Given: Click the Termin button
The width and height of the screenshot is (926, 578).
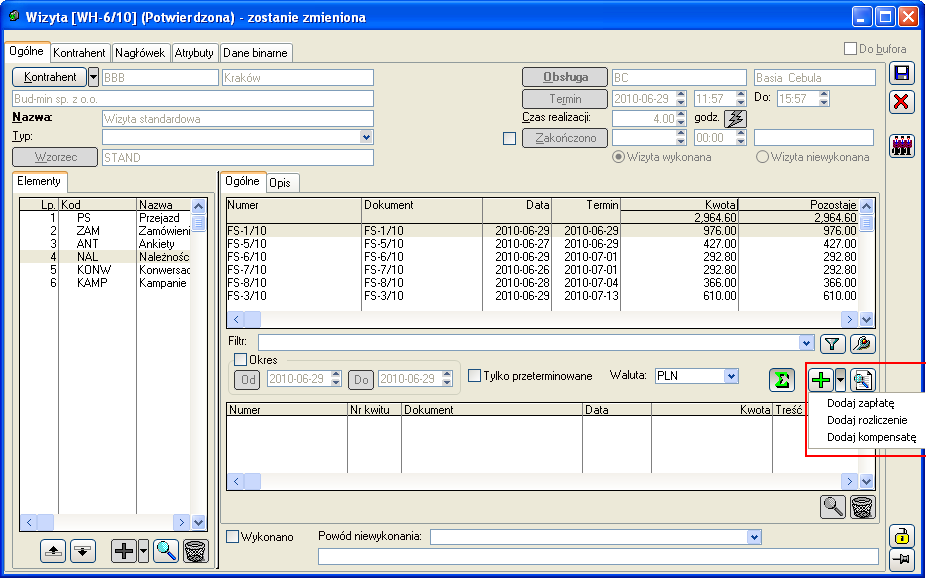Looking at the screenshot, I should 565,99.
